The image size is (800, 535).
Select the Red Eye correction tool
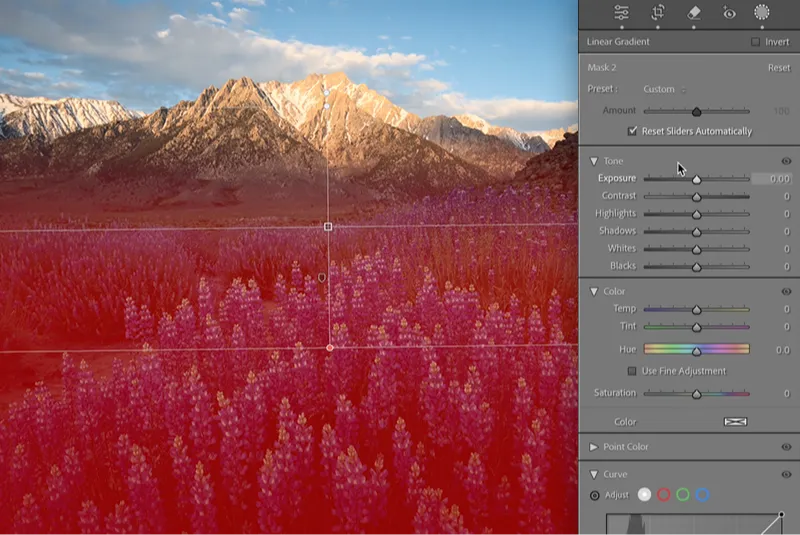pos(730,13)
